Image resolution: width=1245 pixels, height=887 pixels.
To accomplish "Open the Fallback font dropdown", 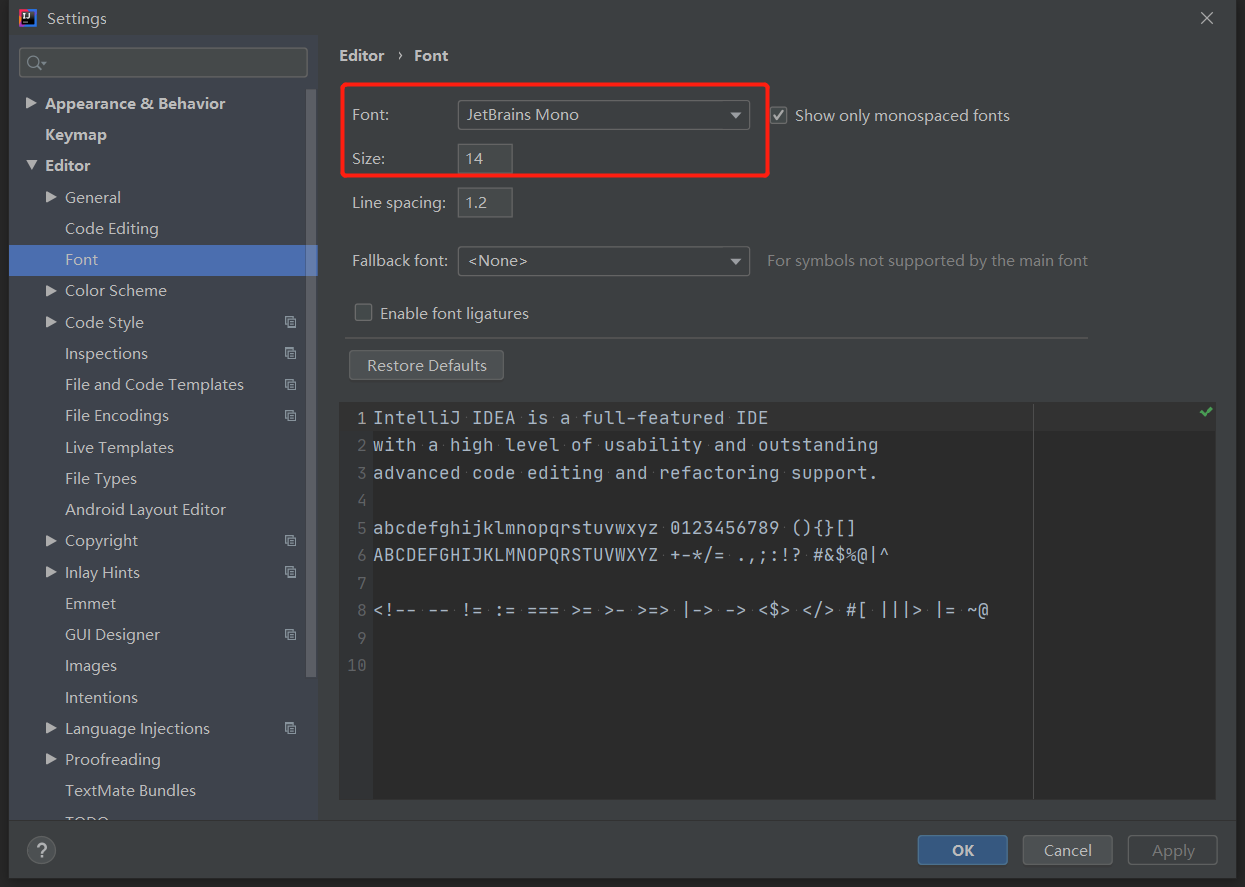I will (735, 261).
